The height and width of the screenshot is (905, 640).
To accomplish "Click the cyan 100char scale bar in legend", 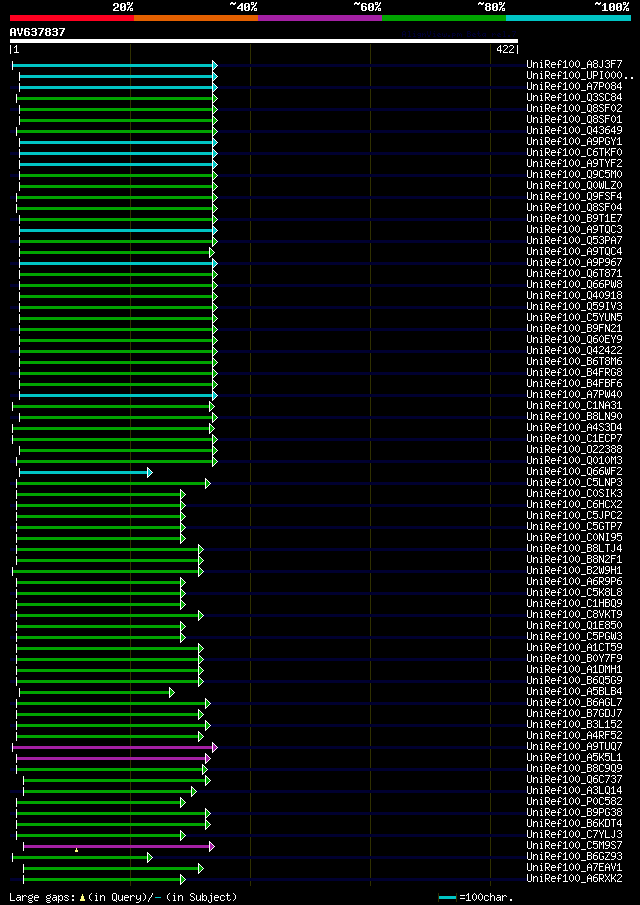I will click(448, 897).
